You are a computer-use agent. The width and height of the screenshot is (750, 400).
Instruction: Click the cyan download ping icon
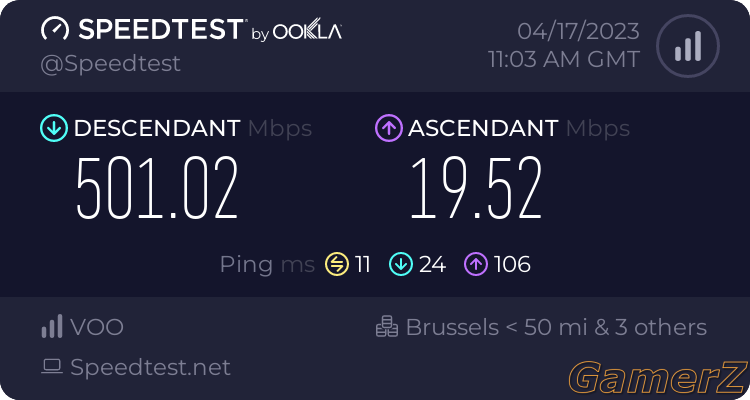[x=401, y=264]
